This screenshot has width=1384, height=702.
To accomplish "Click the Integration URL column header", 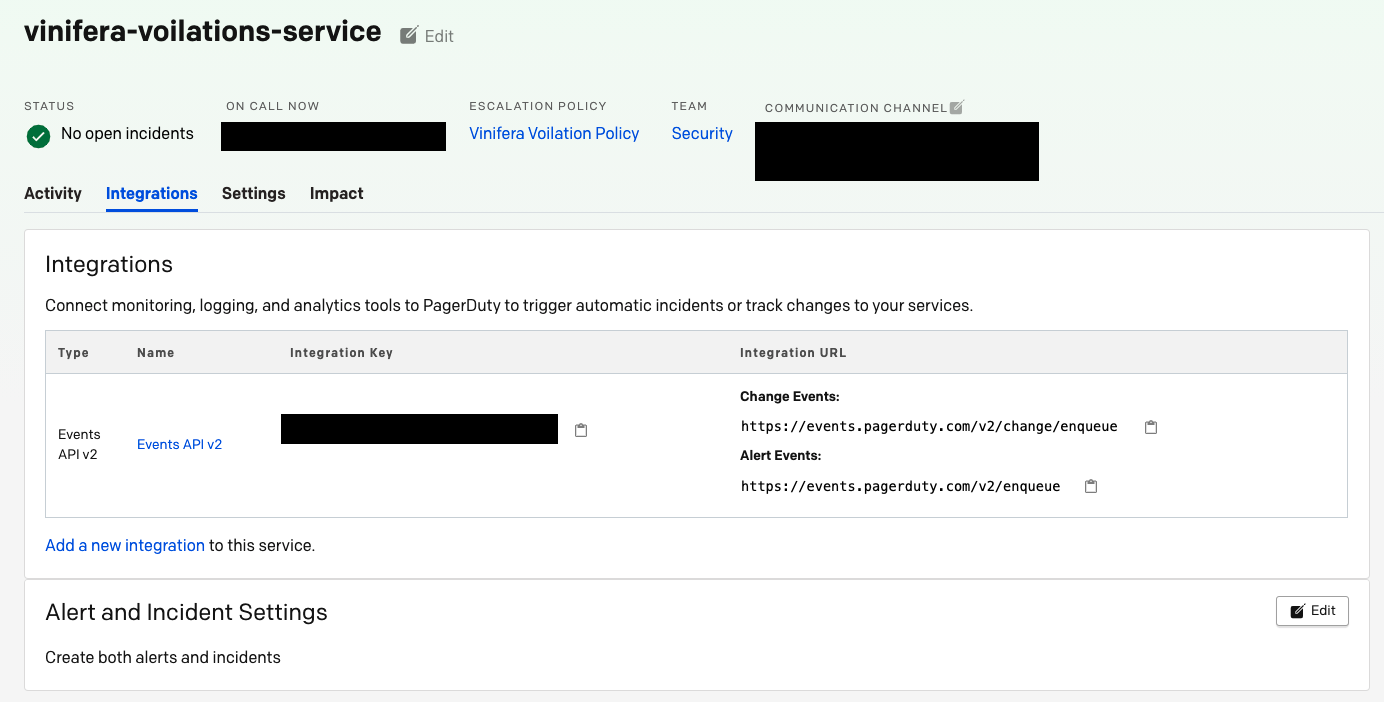I will (x=793, y=353).
